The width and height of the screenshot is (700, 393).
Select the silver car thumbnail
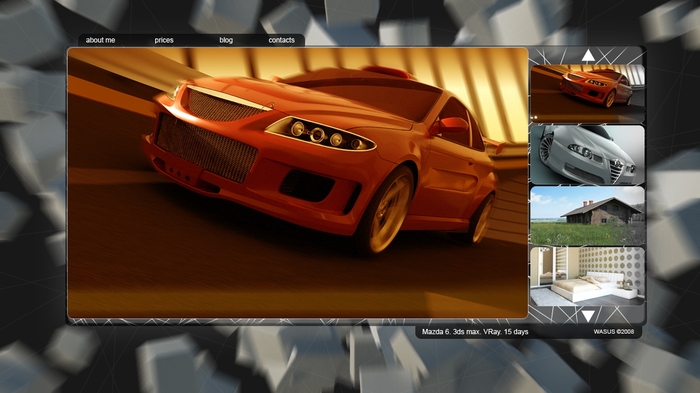[x=587, y=155]
